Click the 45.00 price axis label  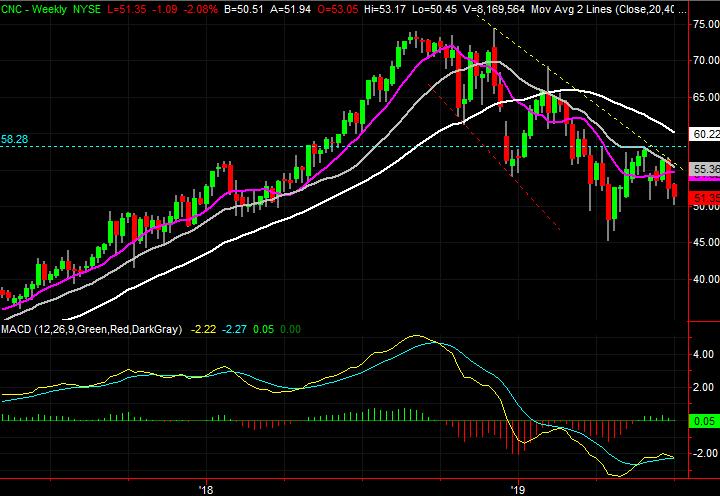(706, 242)
